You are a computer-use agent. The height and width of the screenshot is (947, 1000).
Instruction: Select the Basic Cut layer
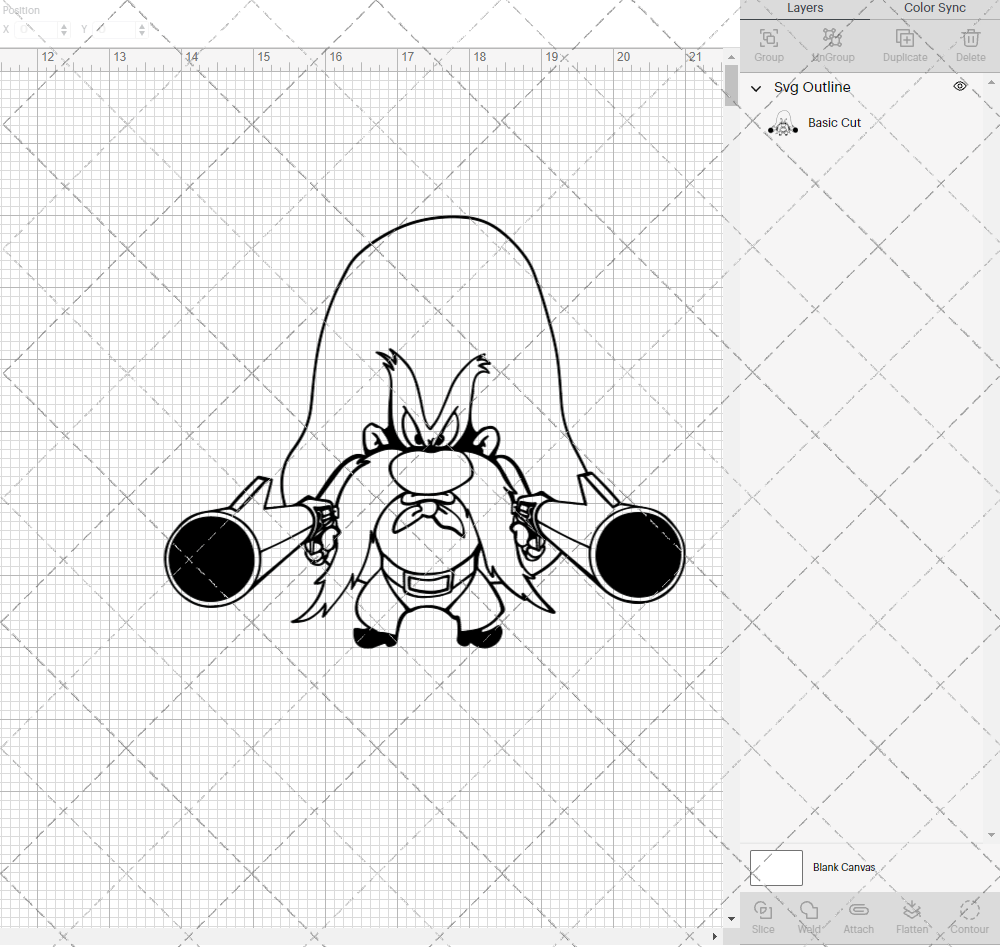click(834, 122)
